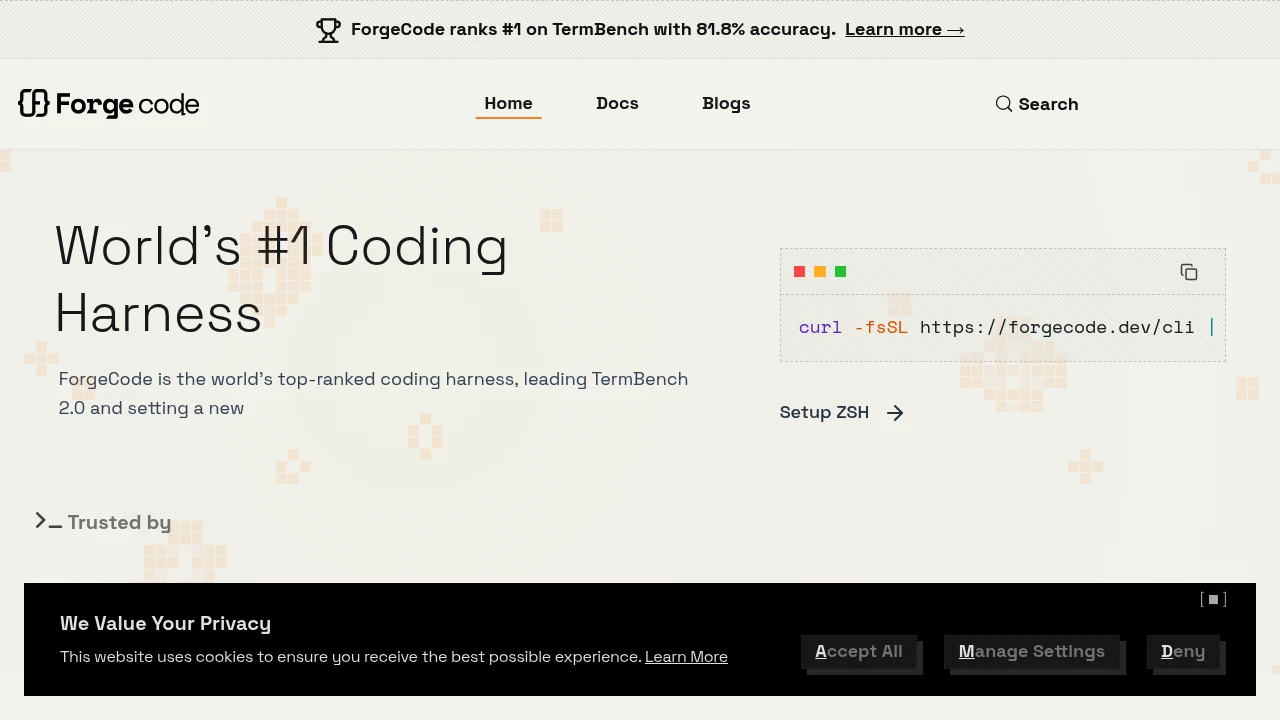
Task: Click the "We Value Your Privacy" title
Action: point(165,623)
